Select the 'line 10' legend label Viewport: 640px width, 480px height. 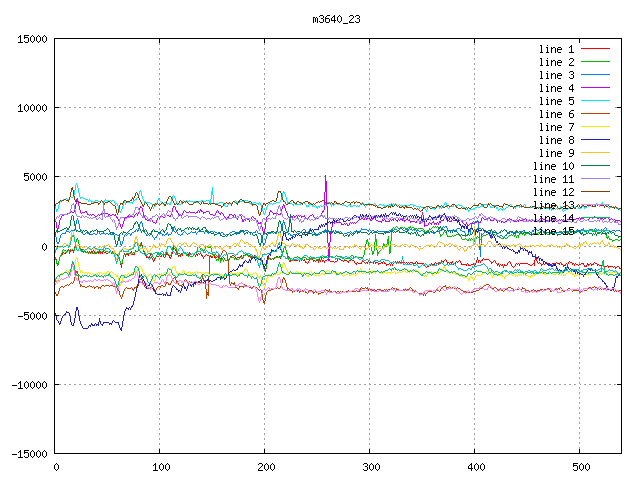[553, 166]
